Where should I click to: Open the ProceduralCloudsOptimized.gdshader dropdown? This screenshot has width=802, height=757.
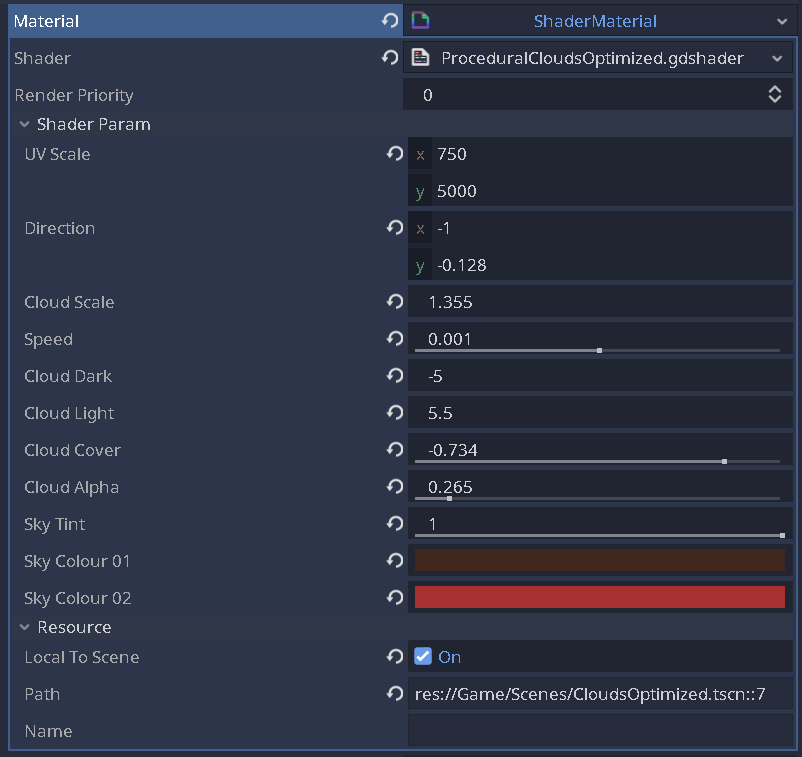pyautogui.click(x=776, y=58)
